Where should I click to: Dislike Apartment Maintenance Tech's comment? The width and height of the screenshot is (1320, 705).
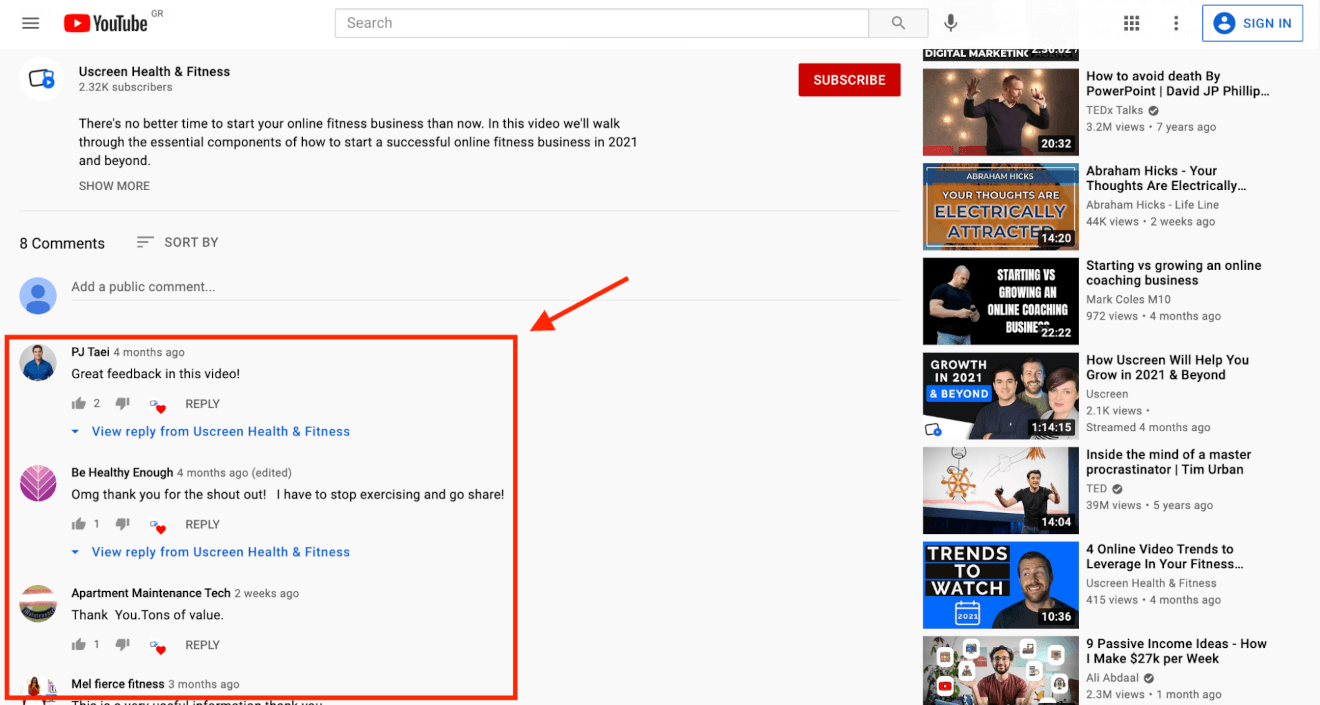(122, 645)
